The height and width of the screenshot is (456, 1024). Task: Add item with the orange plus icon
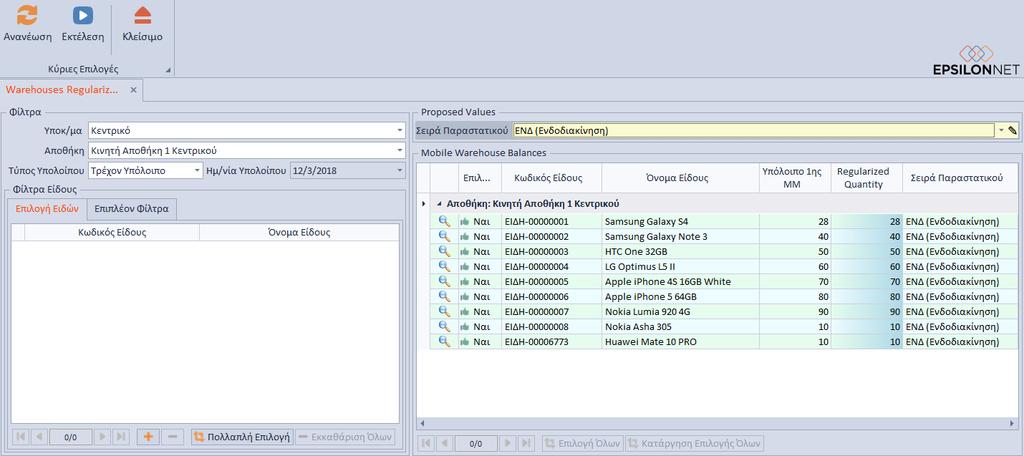tap(148, 437)
